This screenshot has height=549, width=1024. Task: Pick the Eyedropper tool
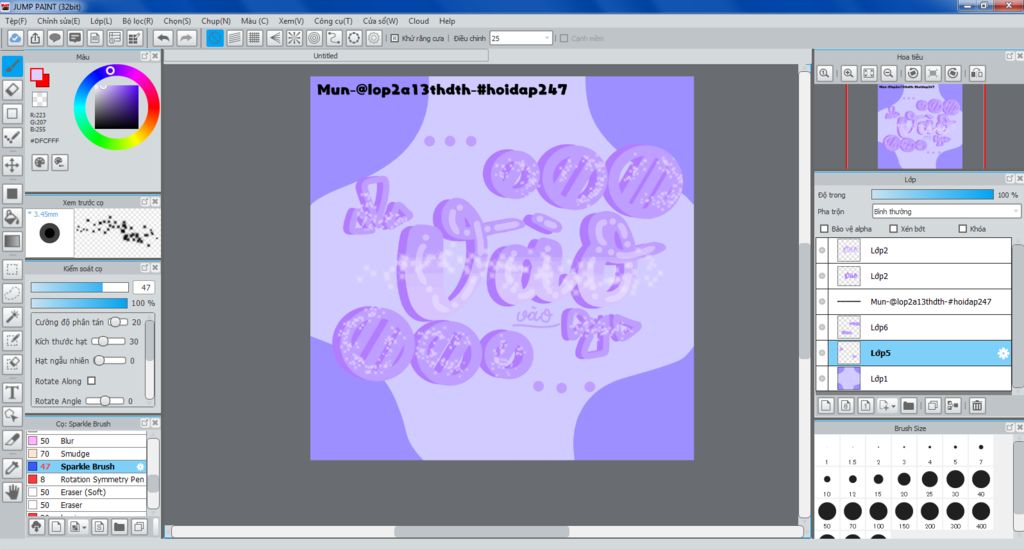pos(12,467)
